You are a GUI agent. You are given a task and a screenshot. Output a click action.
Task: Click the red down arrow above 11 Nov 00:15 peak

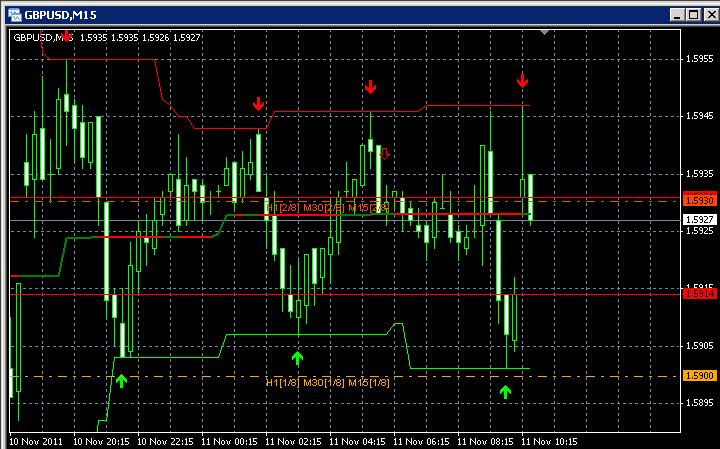tap(259, 104)
